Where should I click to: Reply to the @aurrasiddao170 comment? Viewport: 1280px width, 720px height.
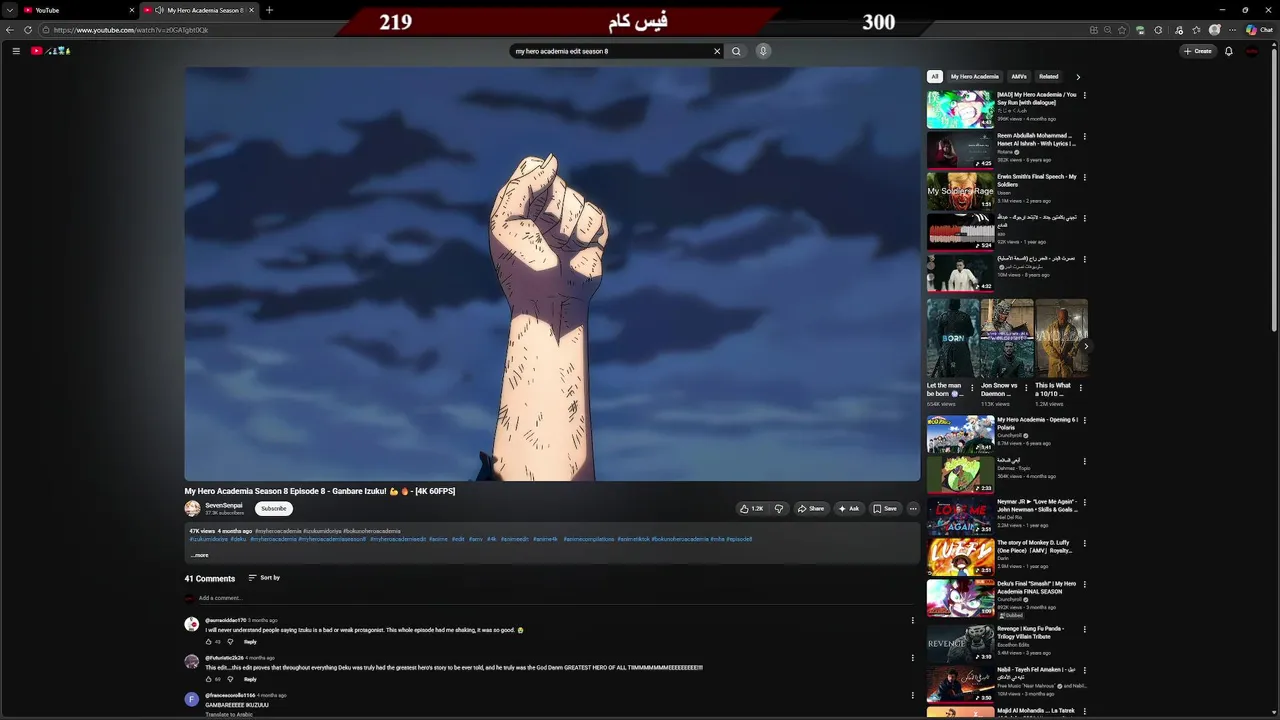tap(250, 642)
